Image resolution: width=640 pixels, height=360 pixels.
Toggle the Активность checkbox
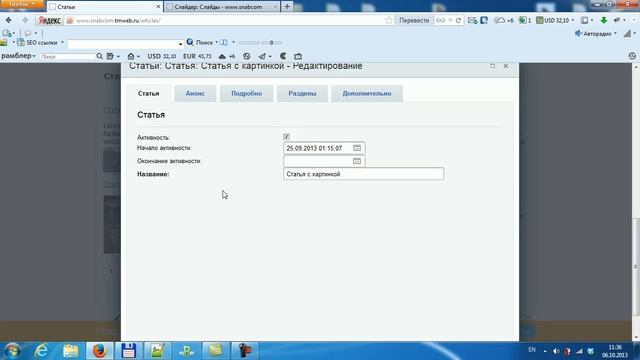tap(287, 137)
